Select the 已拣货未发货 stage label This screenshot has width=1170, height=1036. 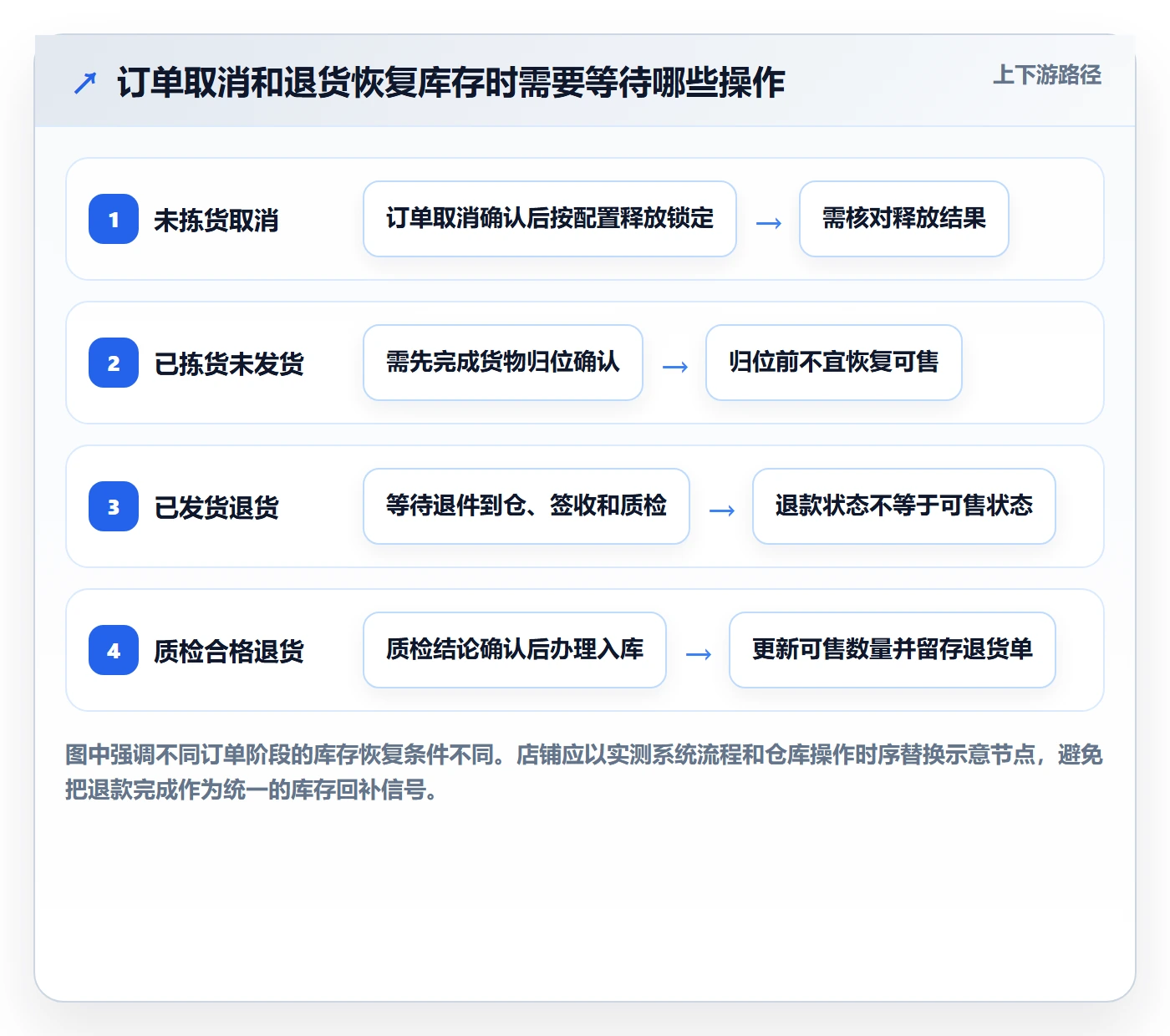229,364
